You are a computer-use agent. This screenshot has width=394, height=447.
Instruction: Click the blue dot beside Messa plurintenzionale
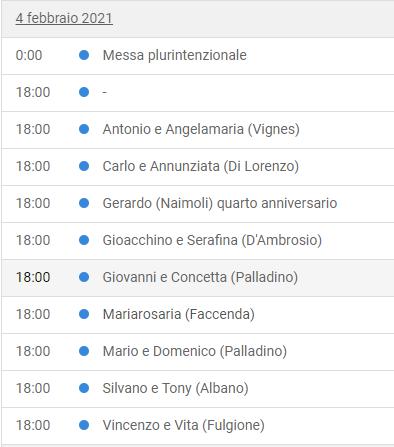tap(84, 55)
